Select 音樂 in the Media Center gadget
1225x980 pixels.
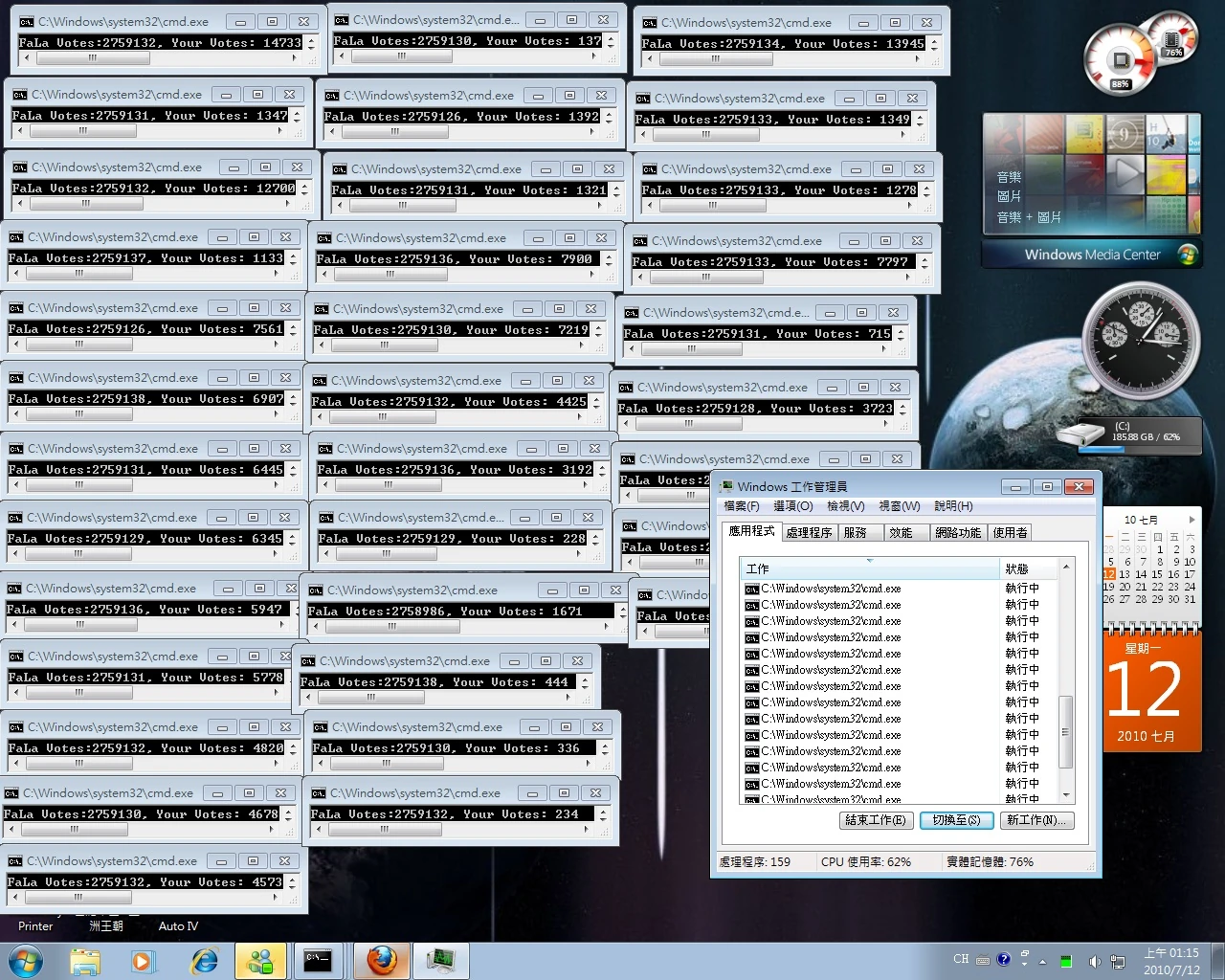[x=1010, y=177]
